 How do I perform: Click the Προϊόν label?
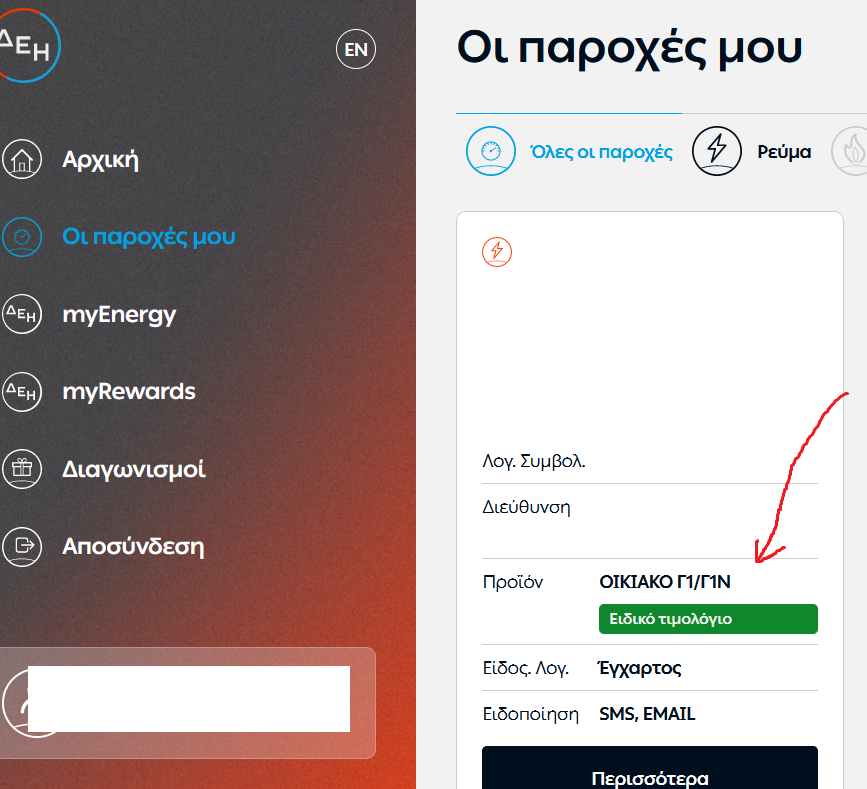tap(513, 582)
